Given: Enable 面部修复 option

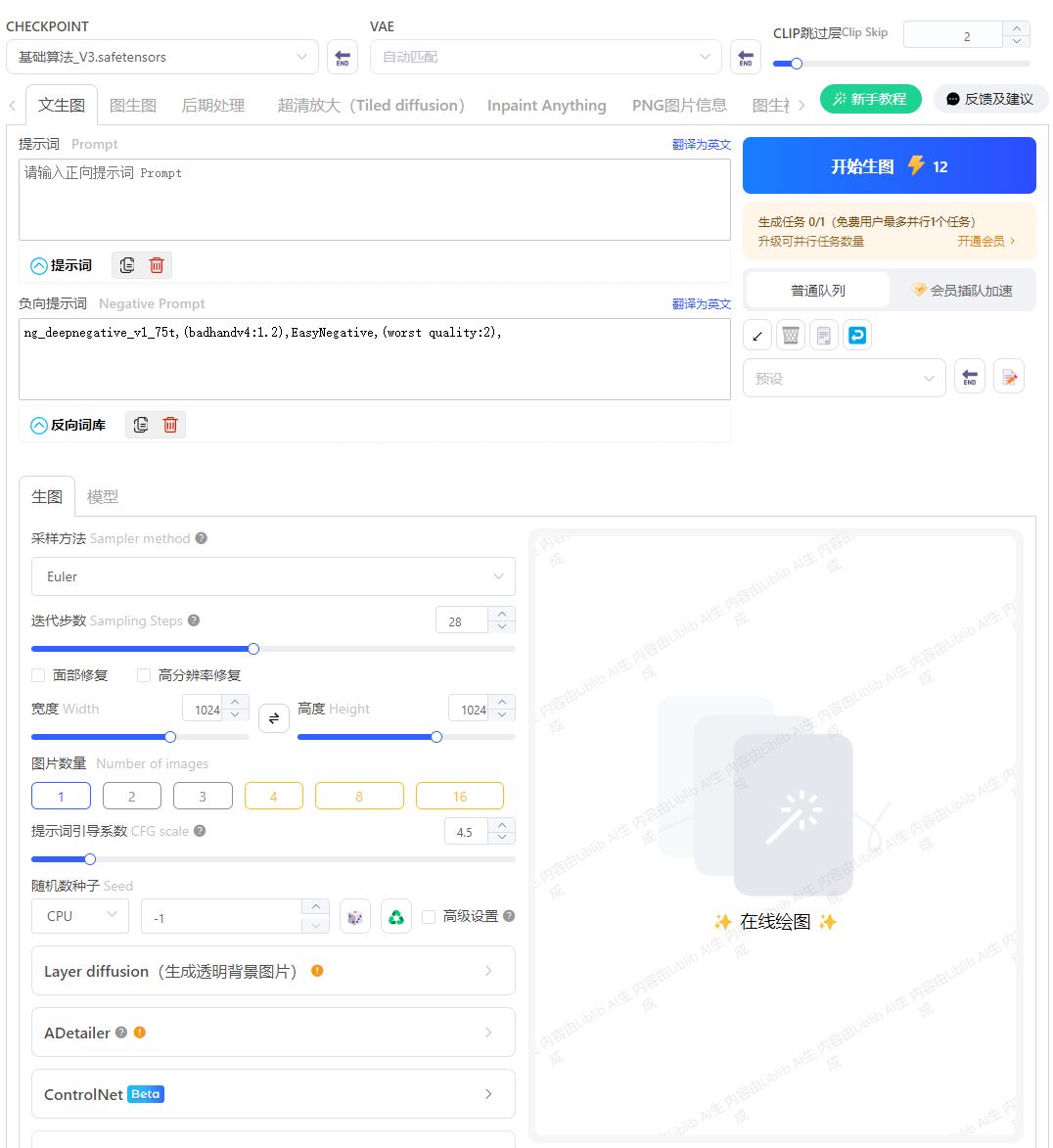Looking at the screenshot, I should [x=36, y=674].
